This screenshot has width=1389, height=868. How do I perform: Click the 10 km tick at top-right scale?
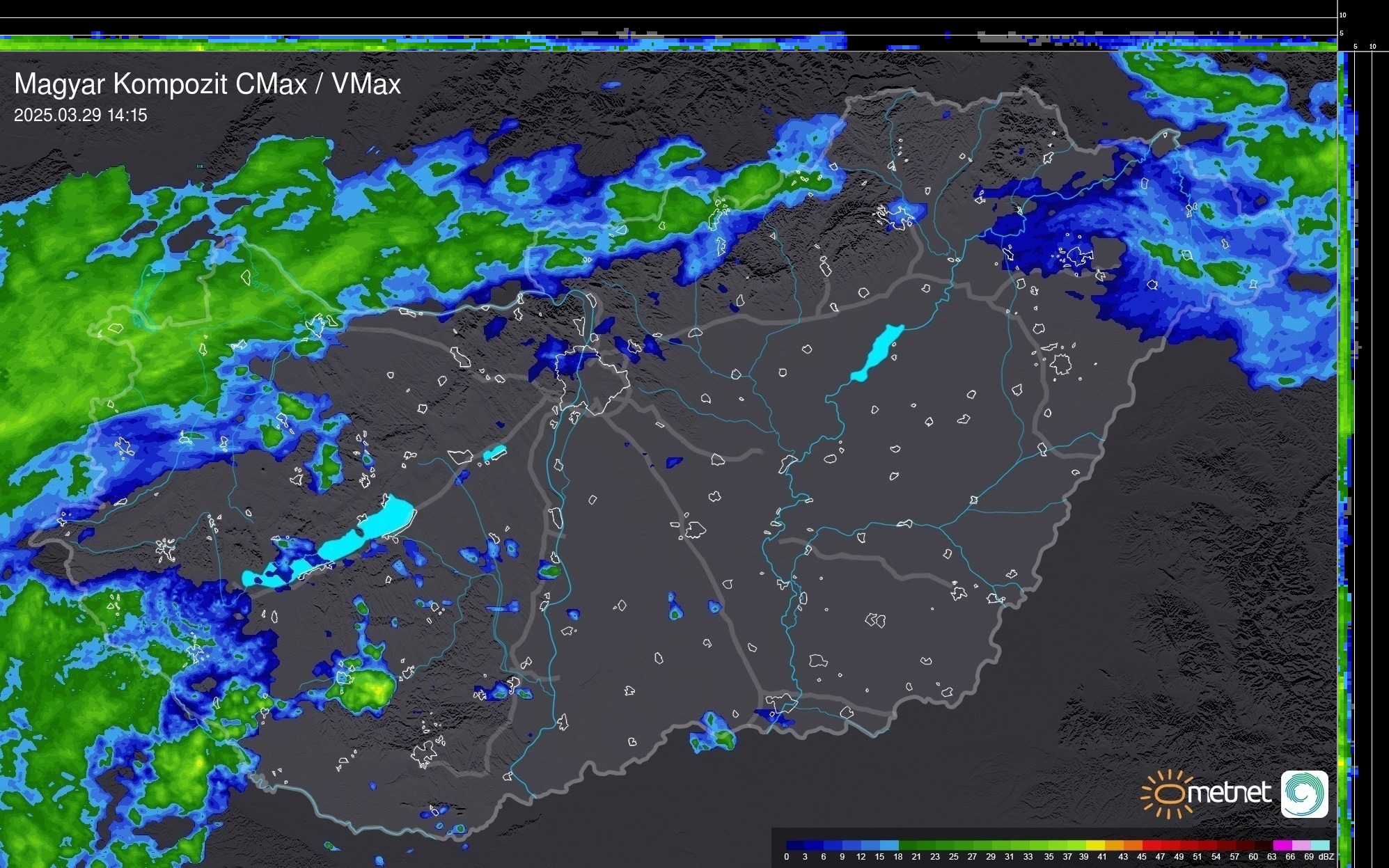tap(1343, 15)
